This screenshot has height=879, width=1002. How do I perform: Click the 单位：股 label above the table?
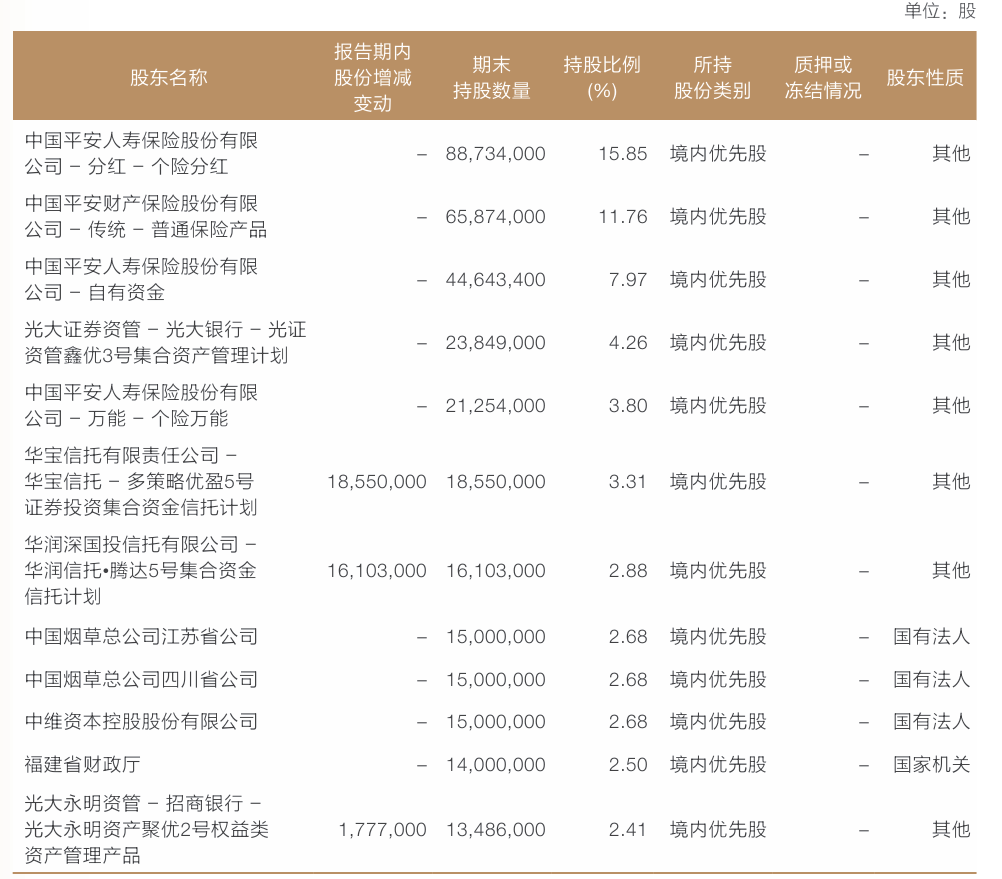940,11
